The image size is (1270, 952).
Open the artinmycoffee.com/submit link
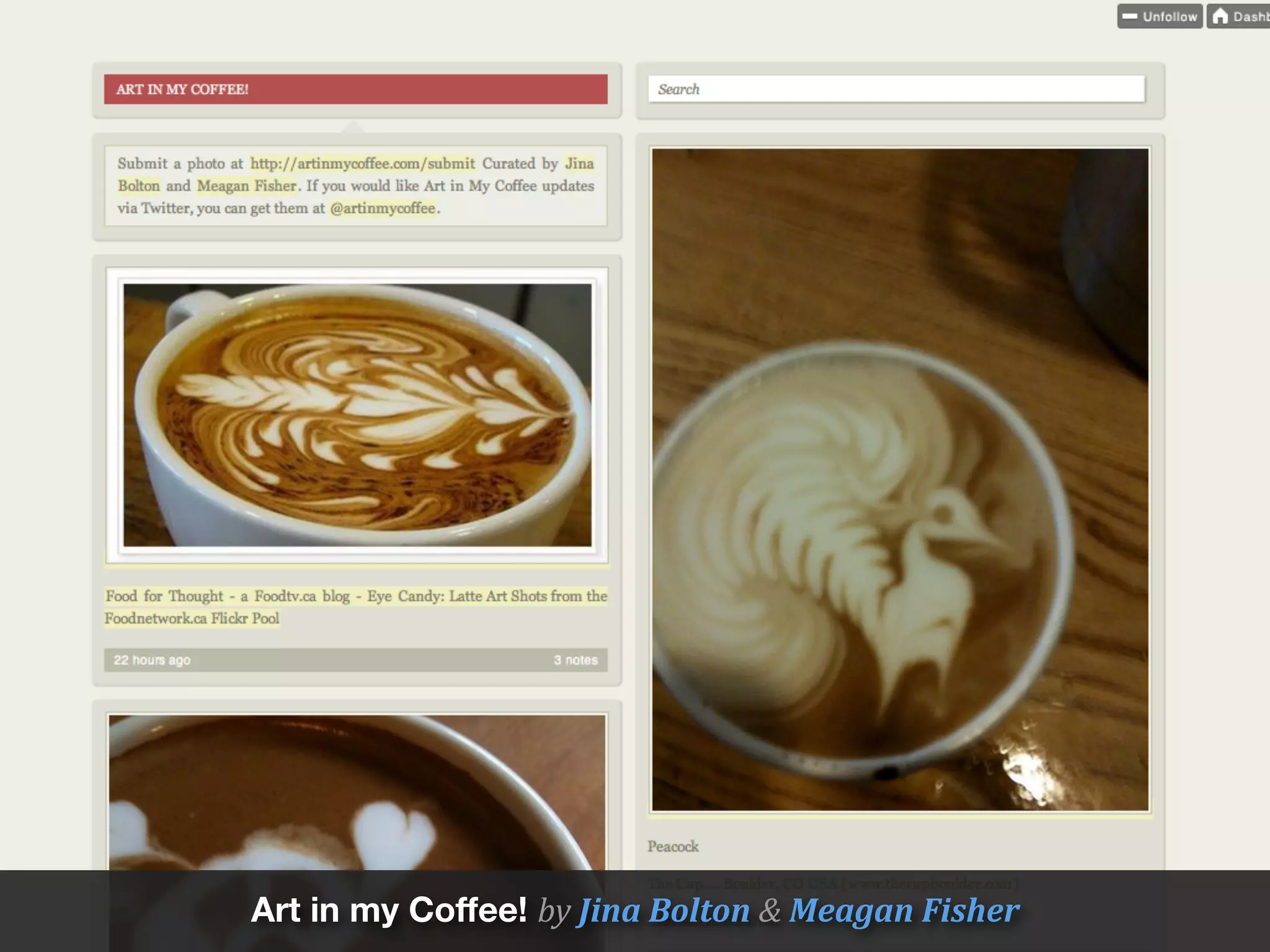click(x=363, y=164)
